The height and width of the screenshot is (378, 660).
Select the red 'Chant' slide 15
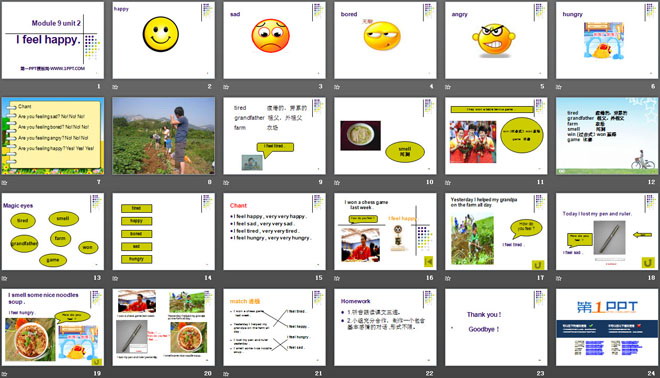click(x=274, y=232)
